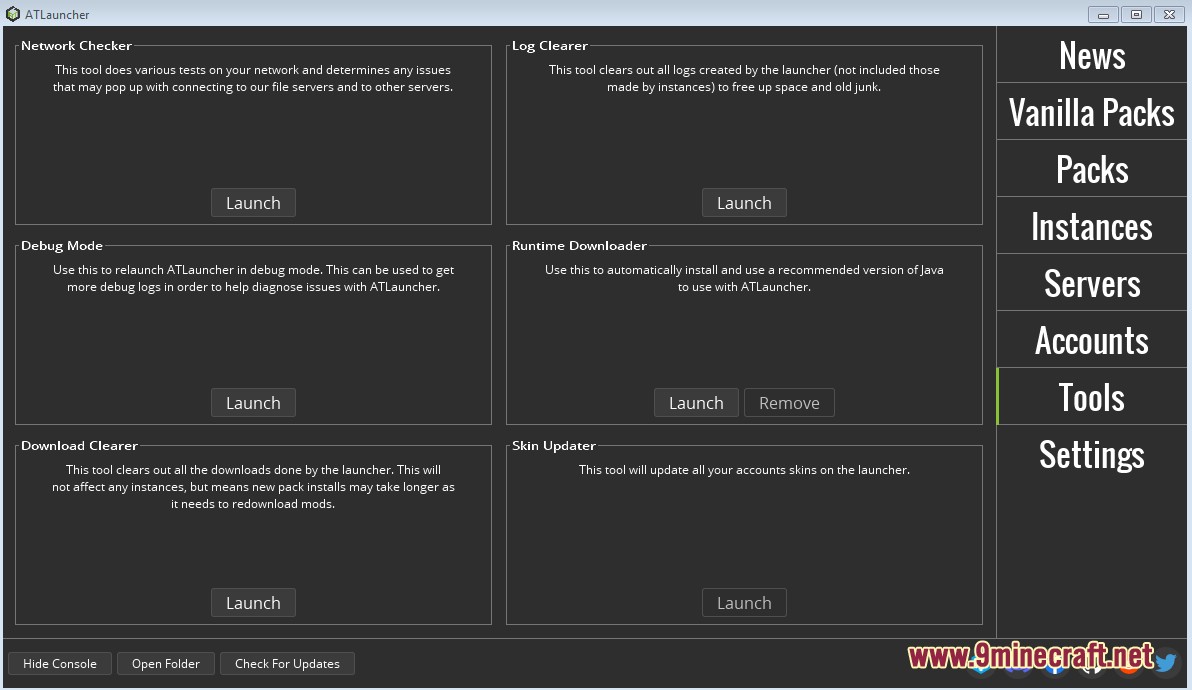Launch the Runtime Downloader

click(696, 403)
